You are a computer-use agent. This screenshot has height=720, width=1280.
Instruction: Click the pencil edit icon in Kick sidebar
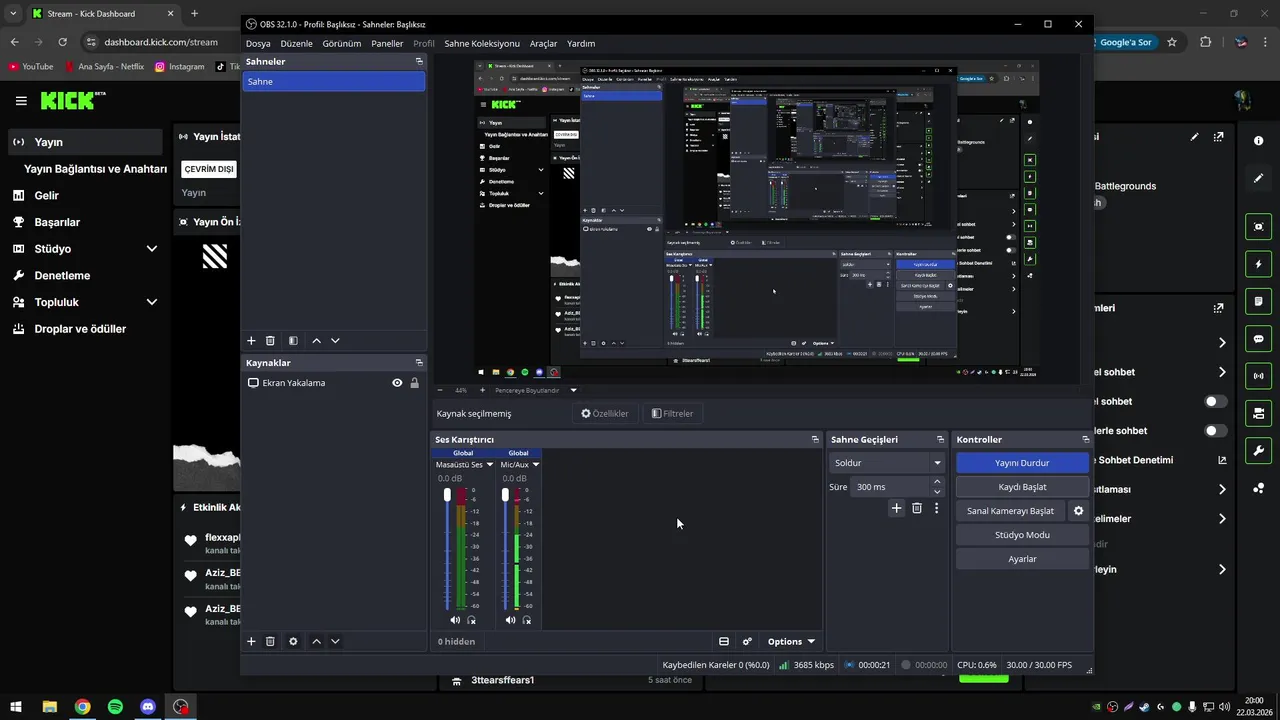(x=1259, y=178)
